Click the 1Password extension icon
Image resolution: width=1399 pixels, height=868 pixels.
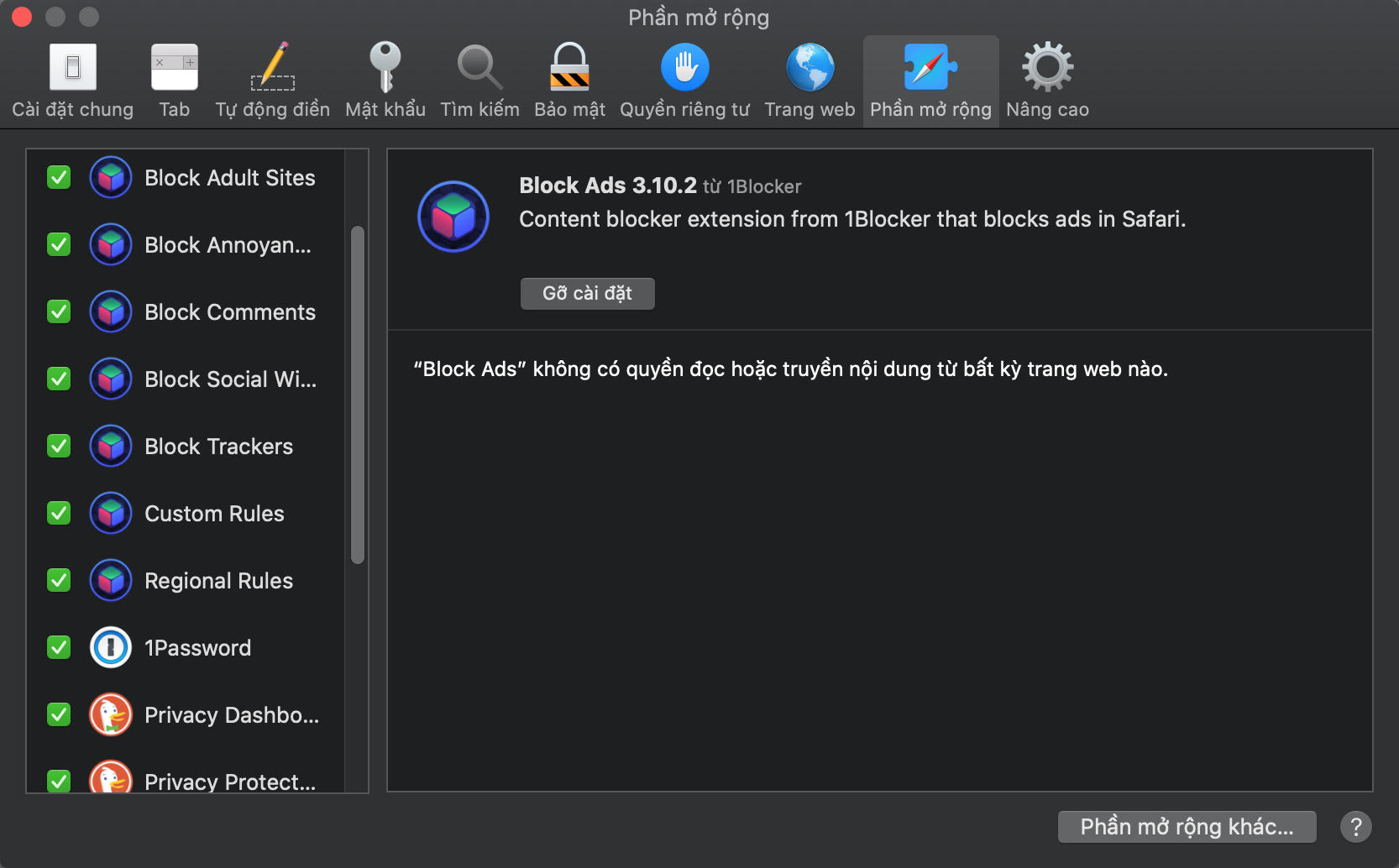[111, 647]
